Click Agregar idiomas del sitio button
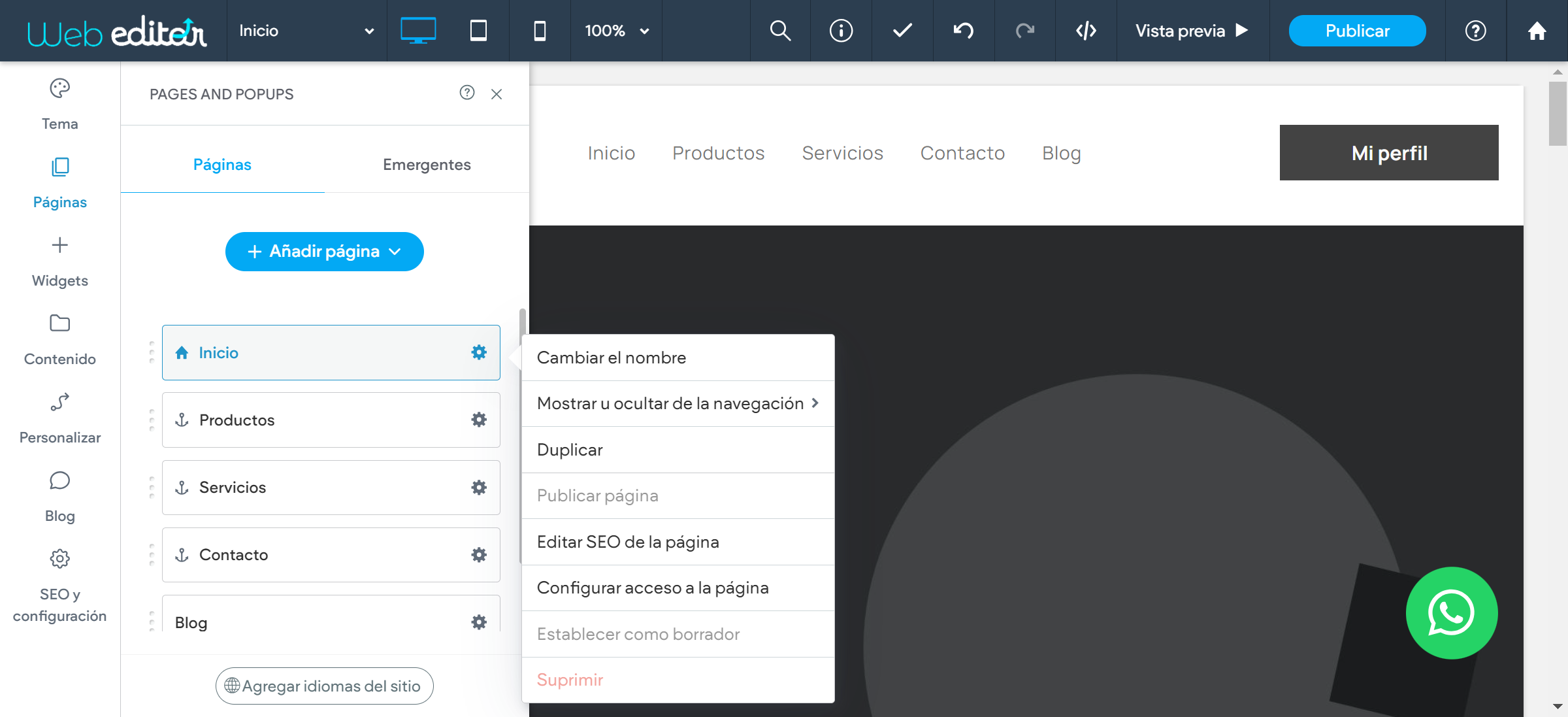1568x717 pixels. point(325,686)
